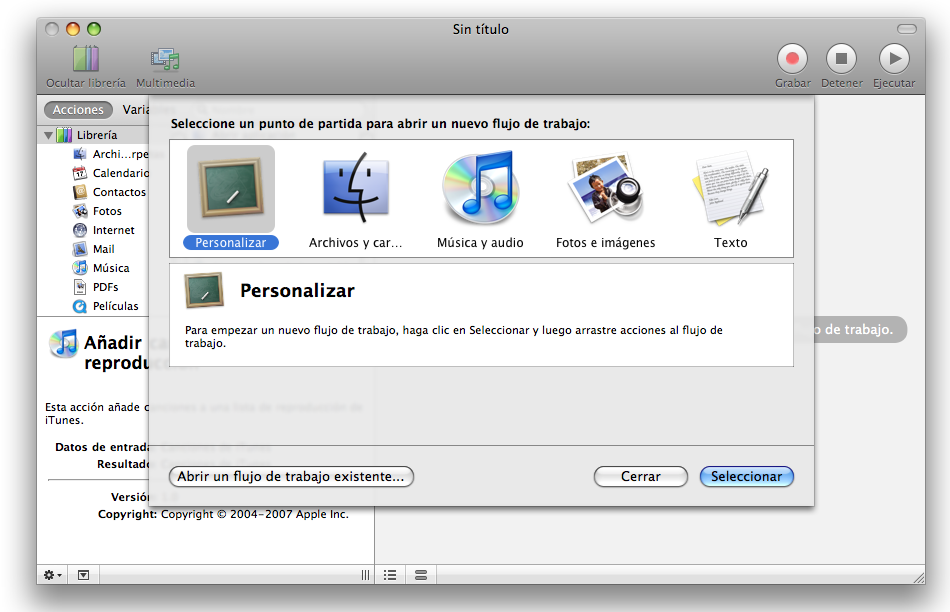Select Películas in the library list
950x612 pixels.
click(105, 306)
